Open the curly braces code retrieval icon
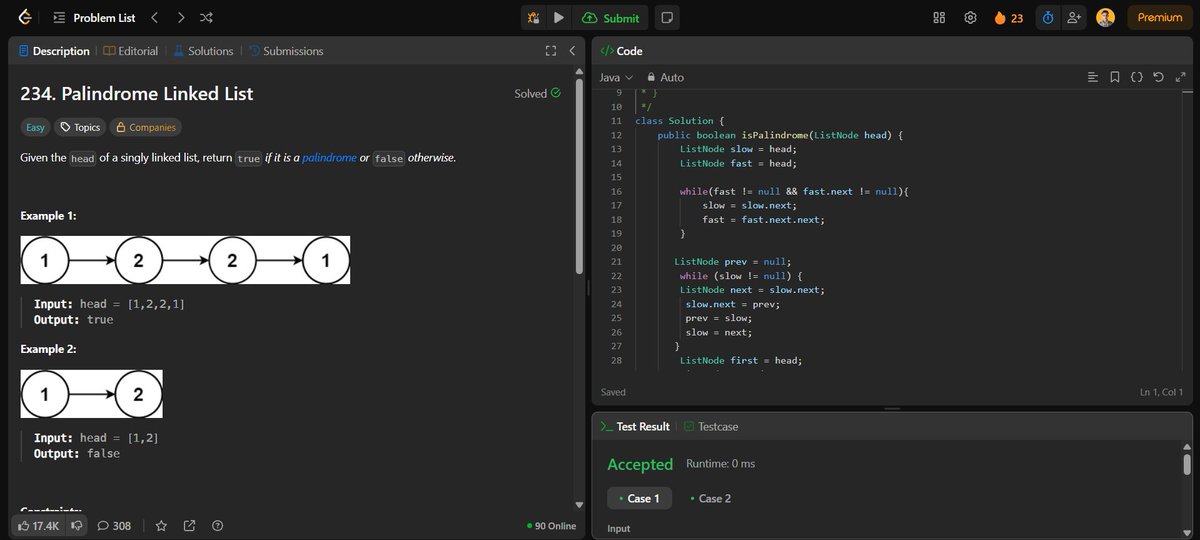 click(x=1136, y=77)
